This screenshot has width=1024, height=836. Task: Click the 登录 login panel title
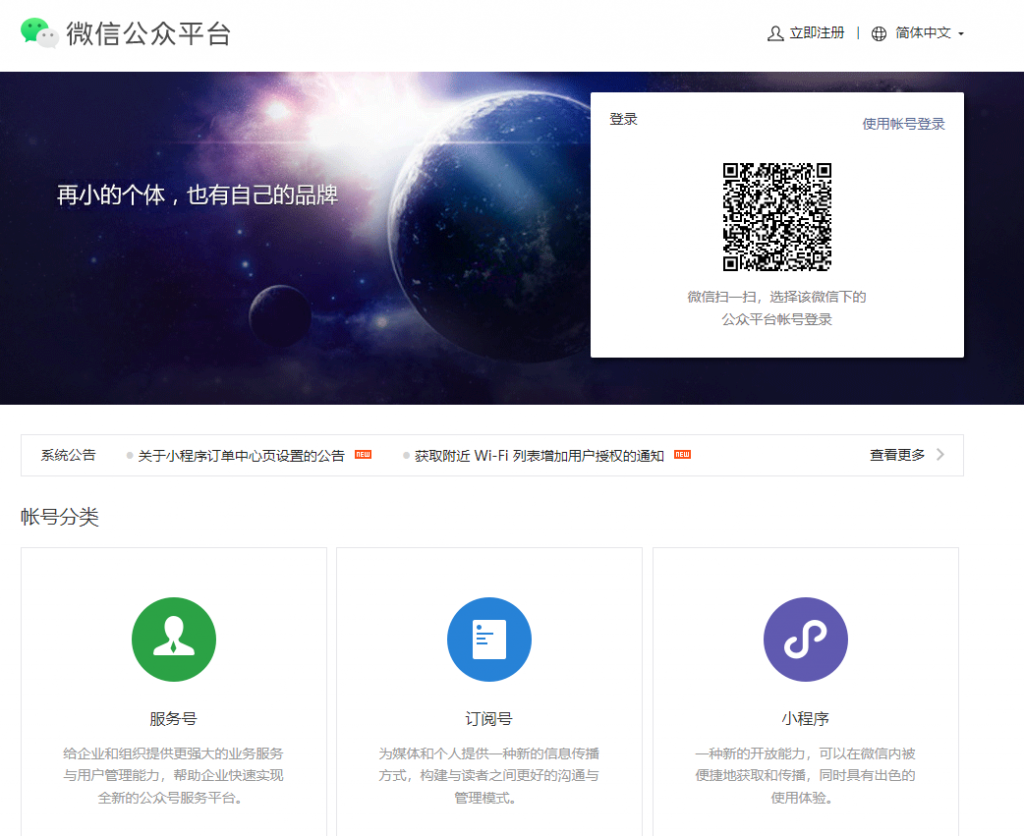tap(622, 118)
